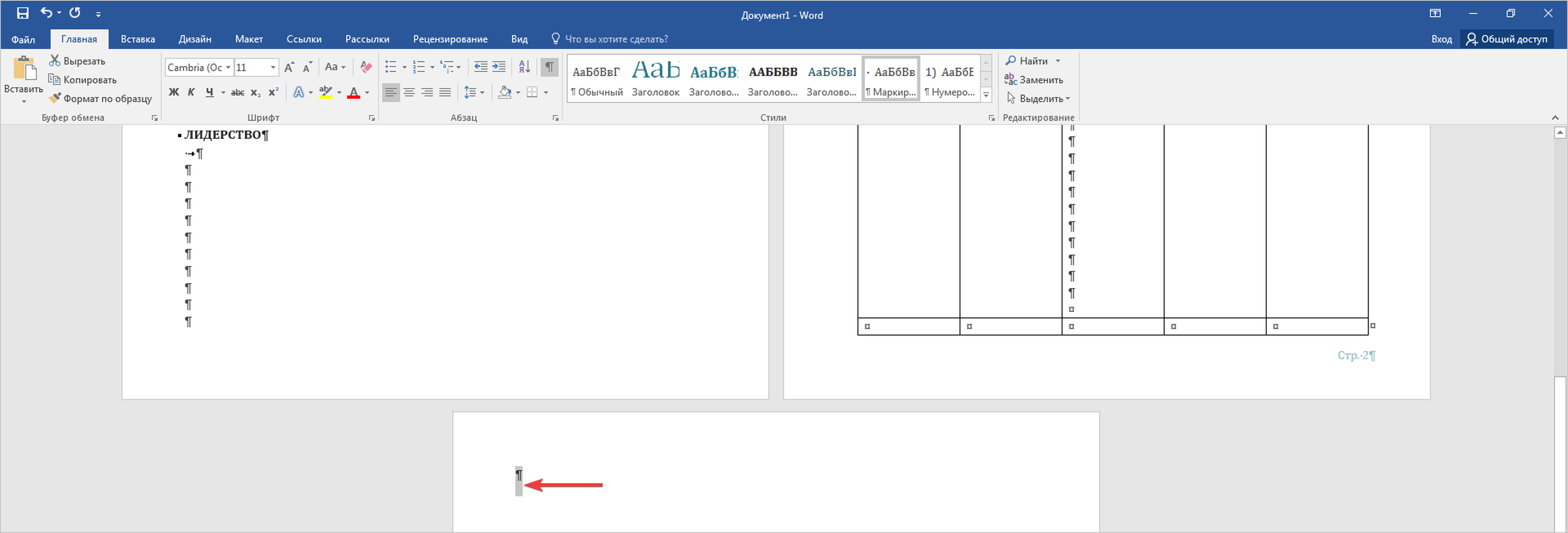Click in the 'Что вы хотите сделать?' search box
The width and height of the screenshot is (1568, 533).
coord(615,39)
